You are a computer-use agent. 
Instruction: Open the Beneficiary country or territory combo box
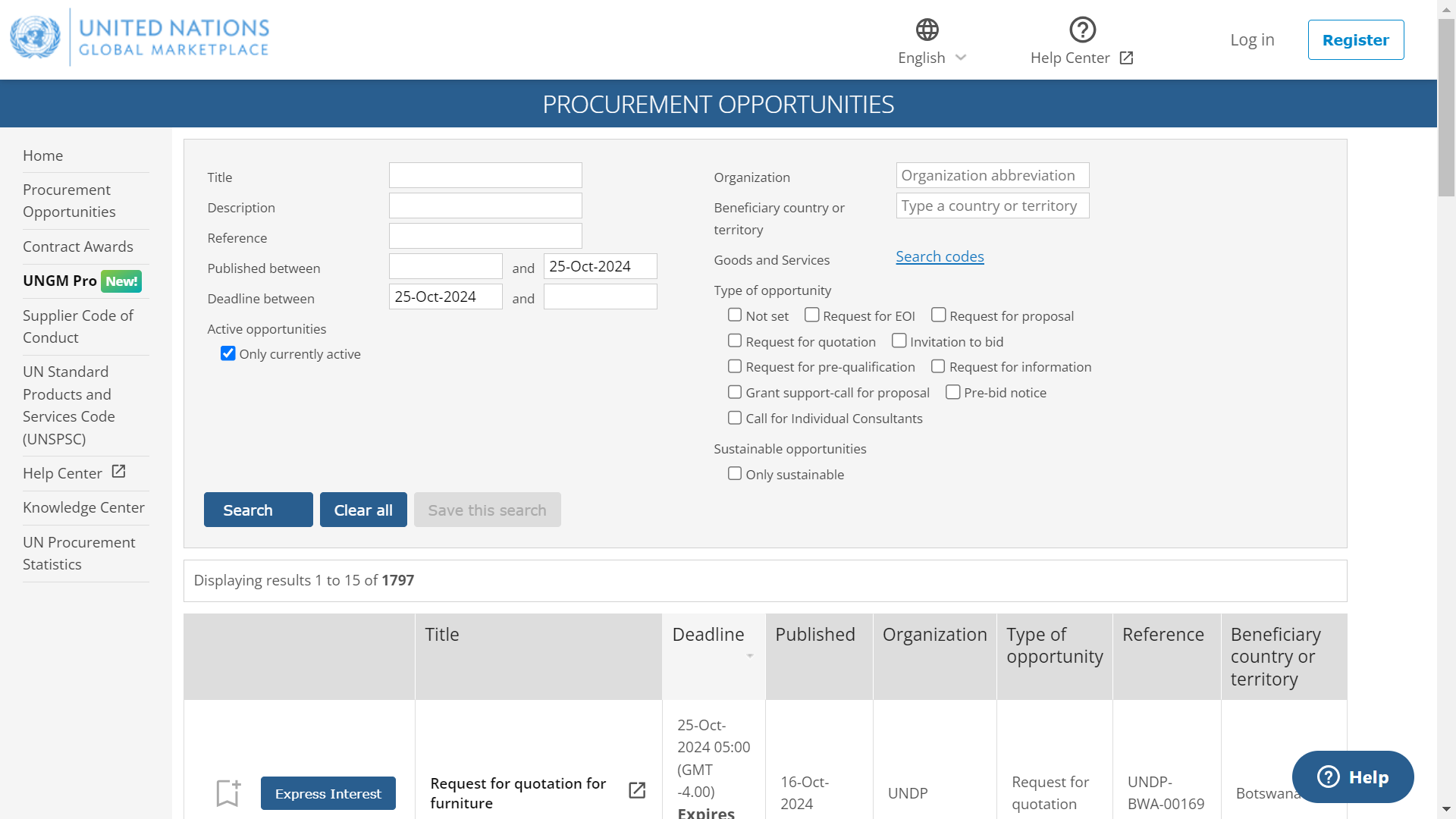tap(992, 206)
